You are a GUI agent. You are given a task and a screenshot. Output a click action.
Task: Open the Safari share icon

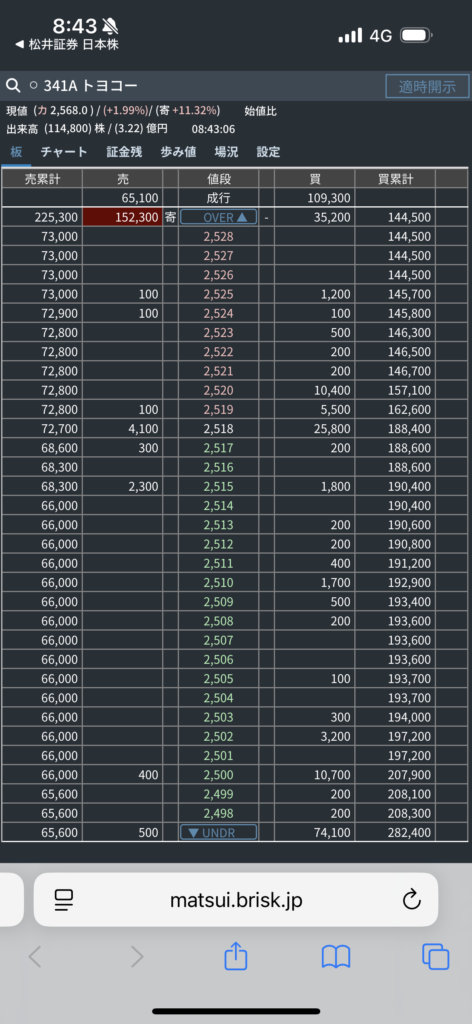pos(236,957)
